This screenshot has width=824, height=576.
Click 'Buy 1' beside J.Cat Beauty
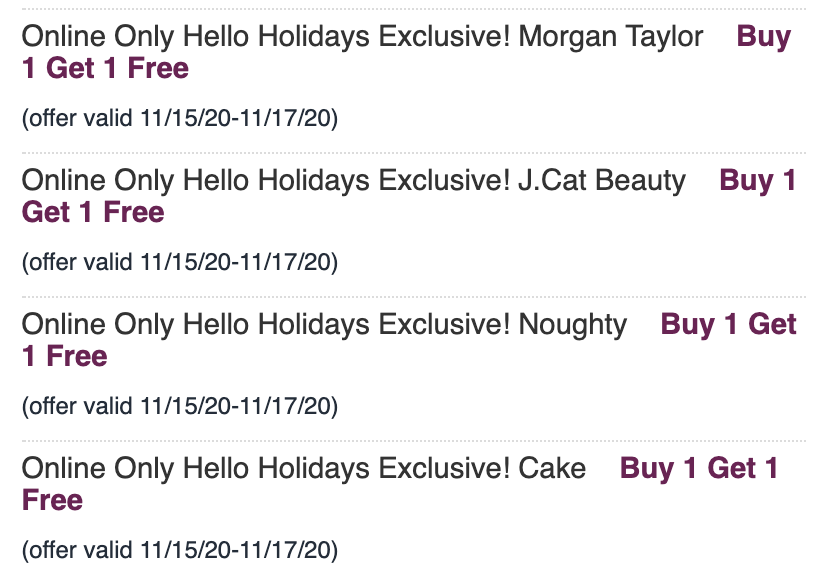point(757,180)
